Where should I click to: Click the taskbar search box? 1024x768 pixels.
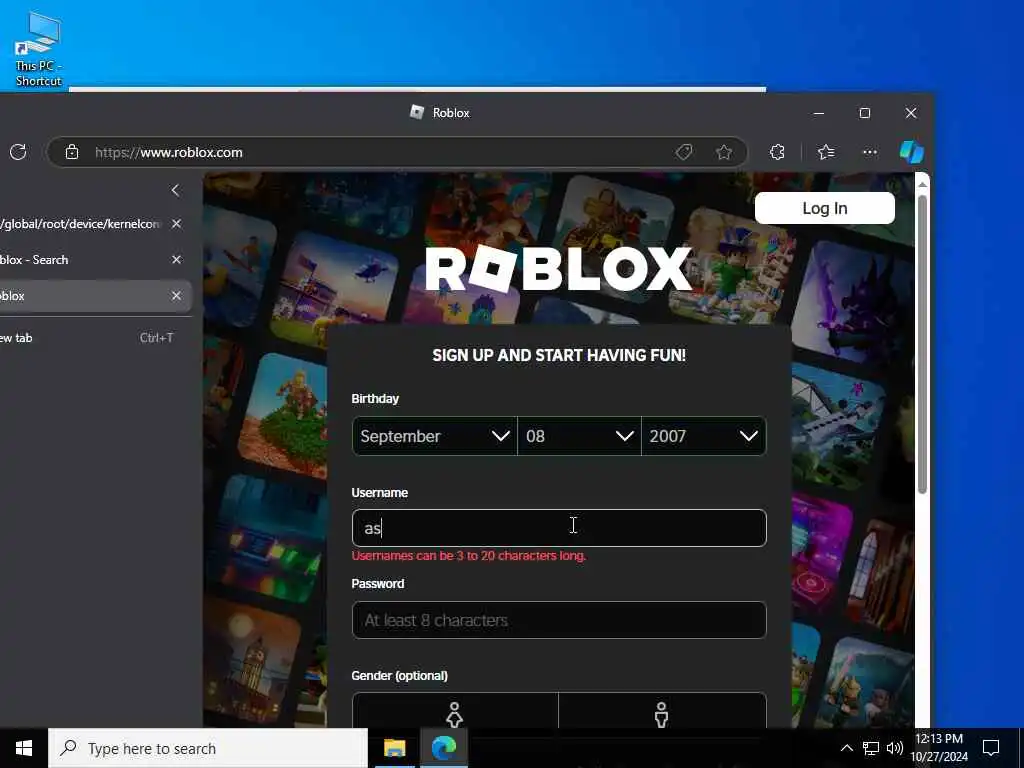208,748
